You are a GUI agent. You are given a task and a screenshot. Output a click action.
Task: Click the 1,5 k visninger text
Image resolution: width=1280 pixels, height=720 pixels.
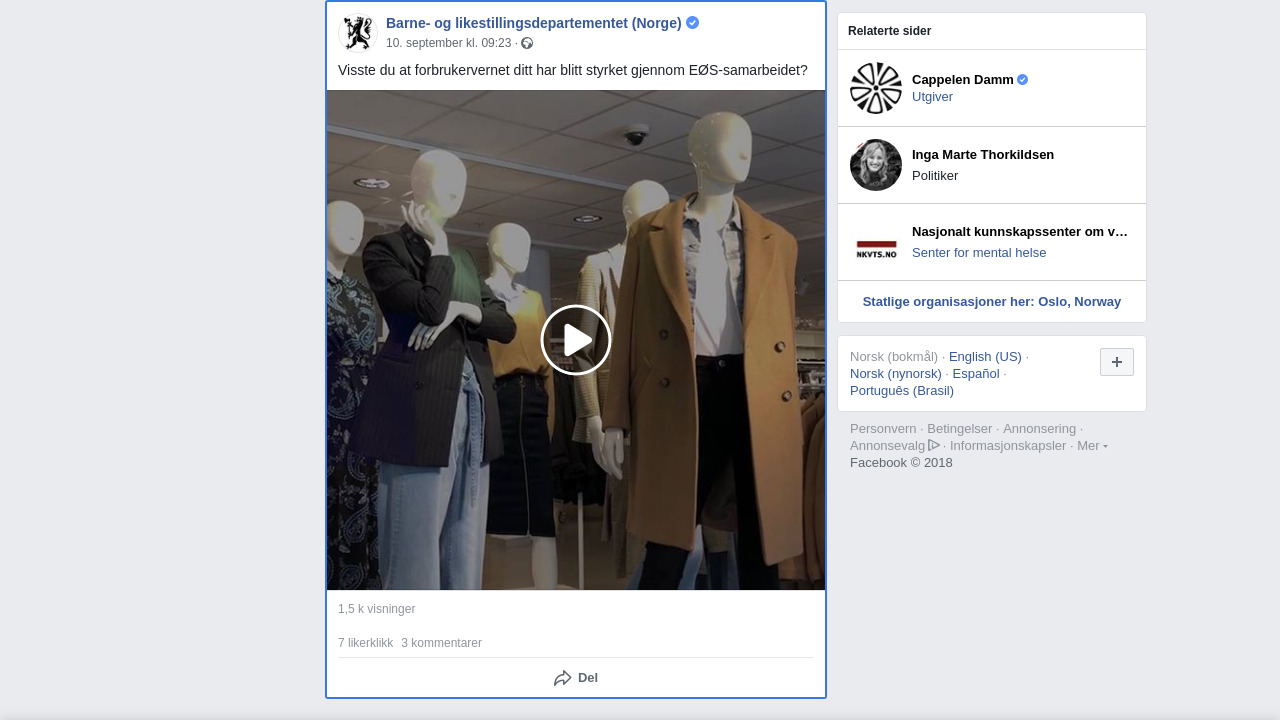coord(376,609)
